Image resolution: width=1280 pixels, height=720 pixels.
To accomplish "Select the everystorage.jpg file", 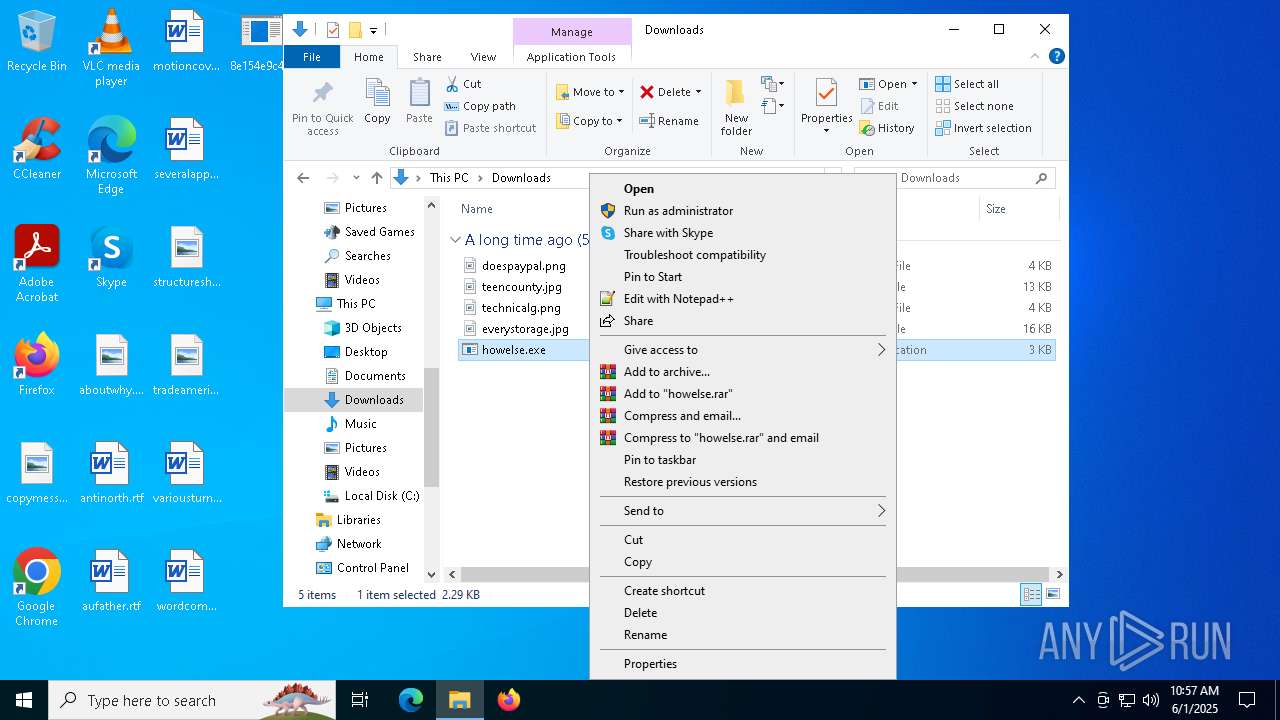I will [x=525, y=329].
